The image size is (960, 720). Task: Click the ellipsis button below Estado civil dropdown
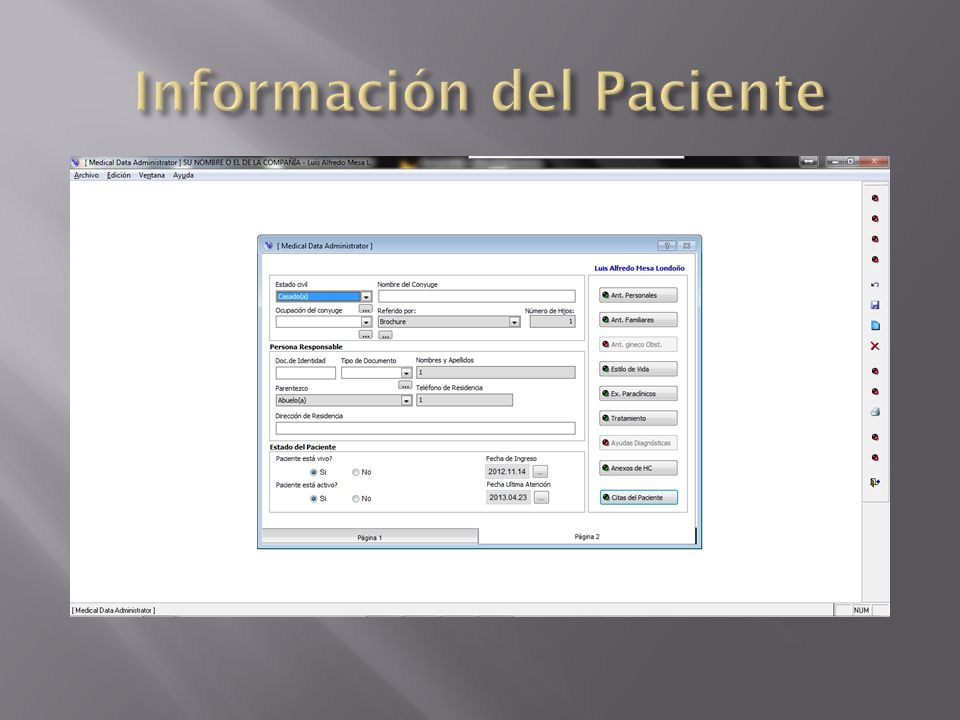[x=366, y=309]
